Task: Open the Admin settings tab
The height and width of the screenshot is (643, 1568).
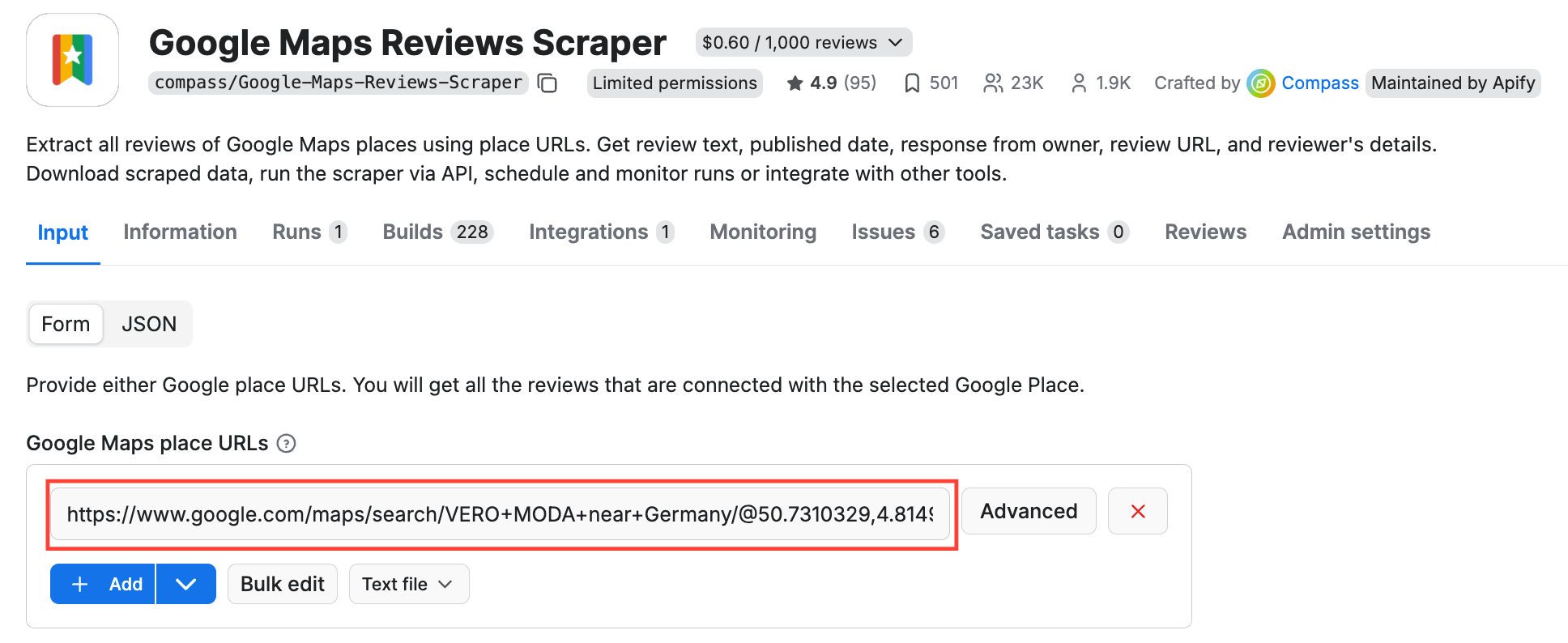Action: click(x=1357, y=232)
